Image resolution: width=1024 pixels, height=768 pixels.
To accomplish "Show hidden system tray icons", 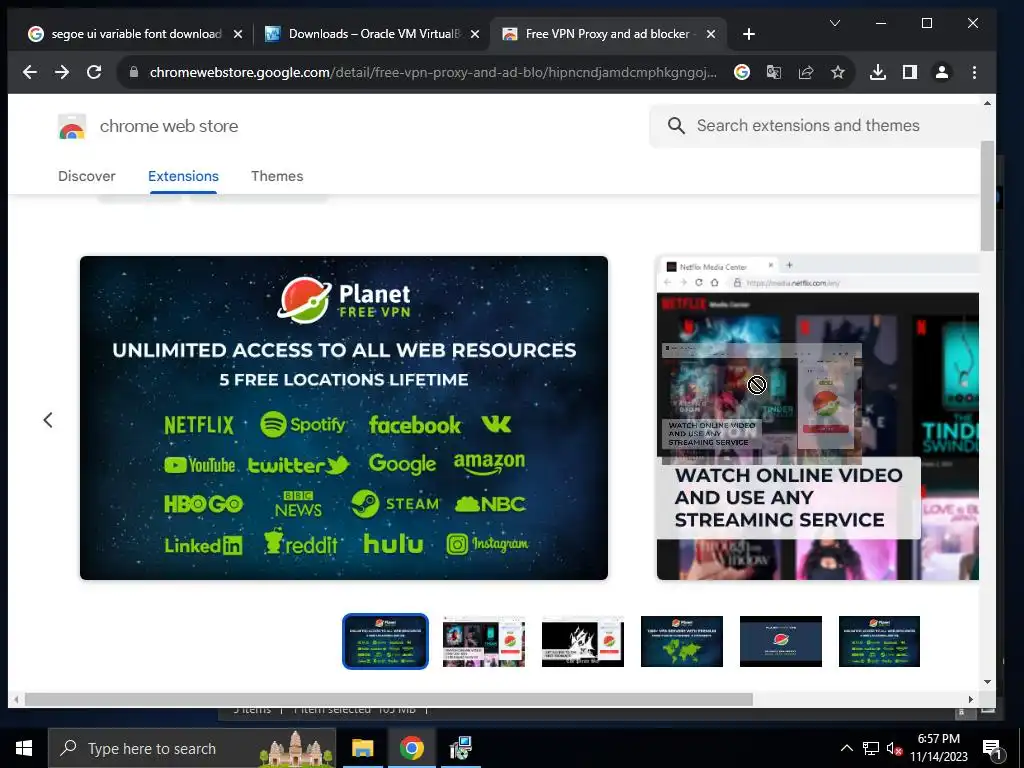I will click(x=846, y=748).
